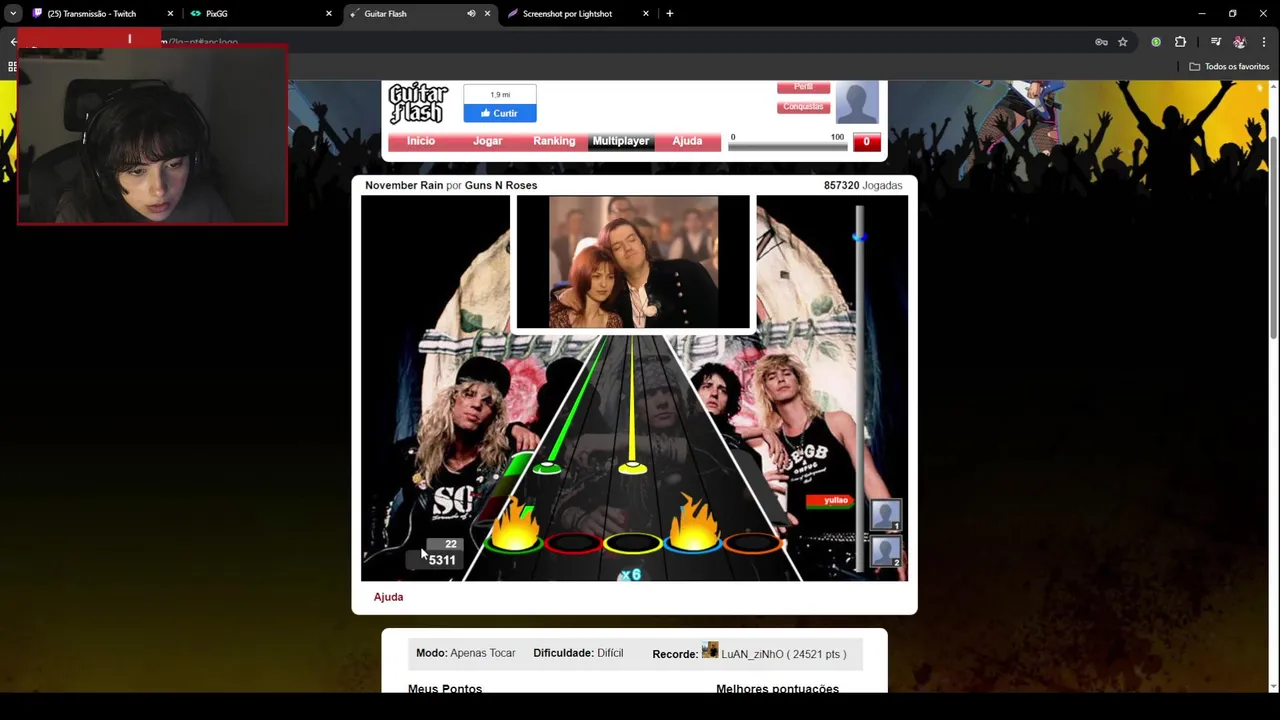
Task: Click multiplayer player 1 avatar
Action: (886, 515)
